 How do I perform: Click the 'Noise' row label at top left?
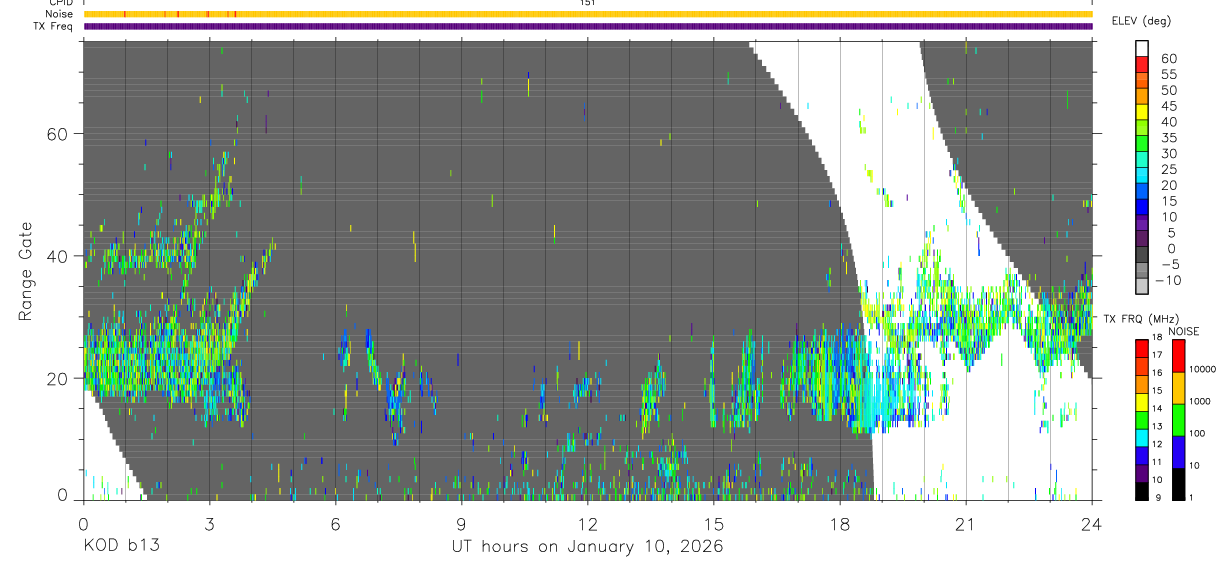tap(59, 14)
